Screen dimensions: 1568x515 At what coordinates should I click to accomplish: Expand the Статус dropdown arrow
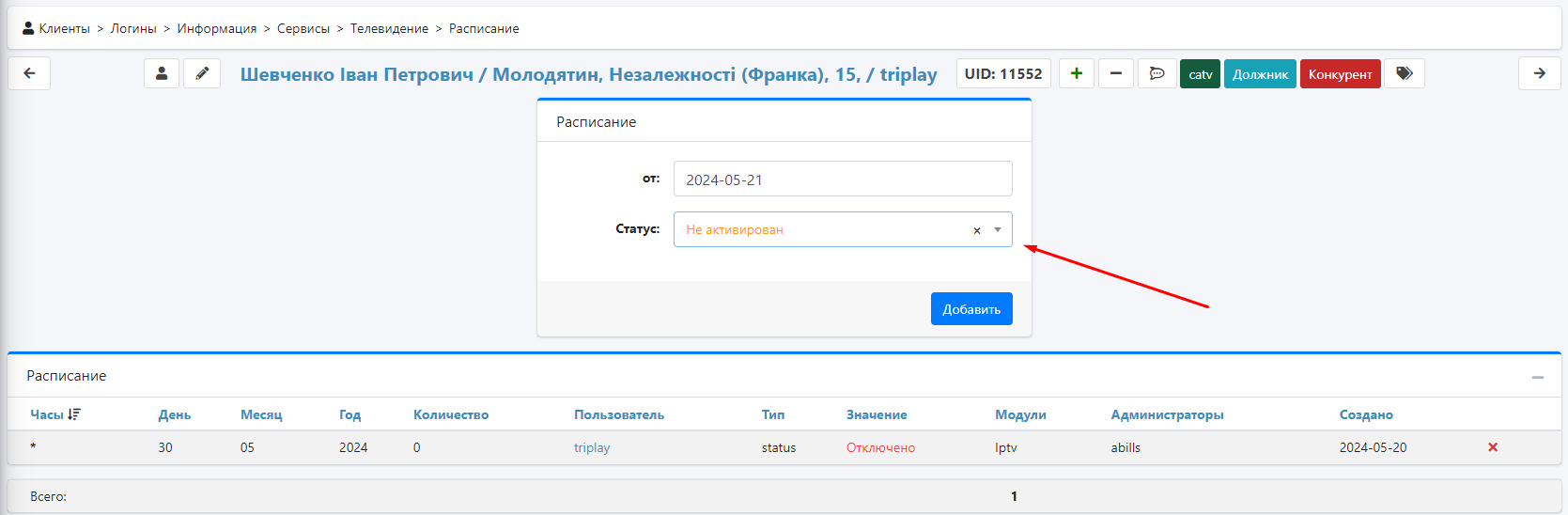[x=998, y=229]
